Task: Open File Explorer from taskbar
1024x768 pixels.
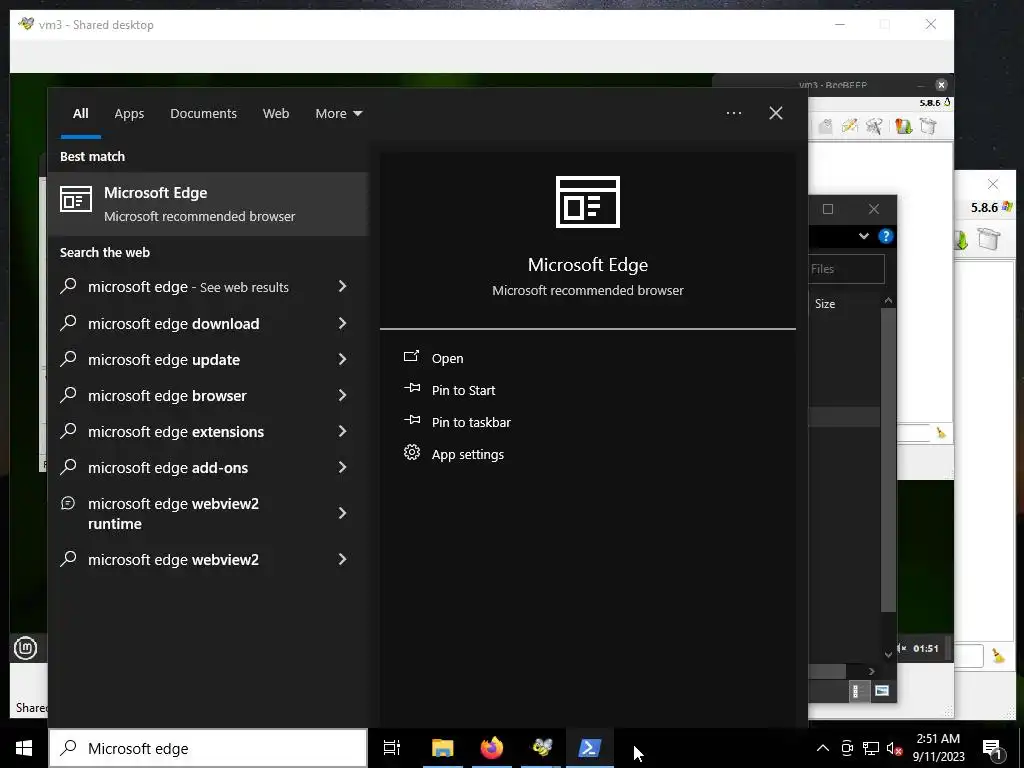Action: (442, 748)
